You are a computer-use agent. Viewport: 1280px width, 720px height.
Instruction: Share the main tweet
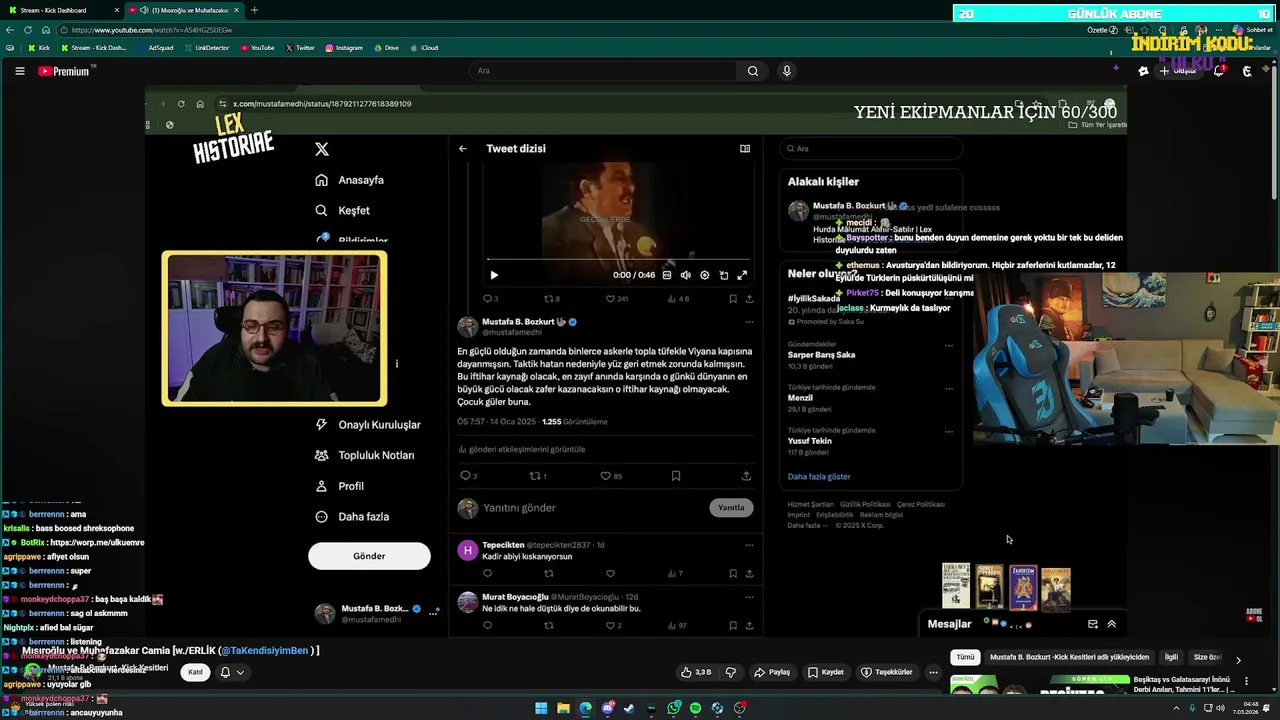(746, 476)
